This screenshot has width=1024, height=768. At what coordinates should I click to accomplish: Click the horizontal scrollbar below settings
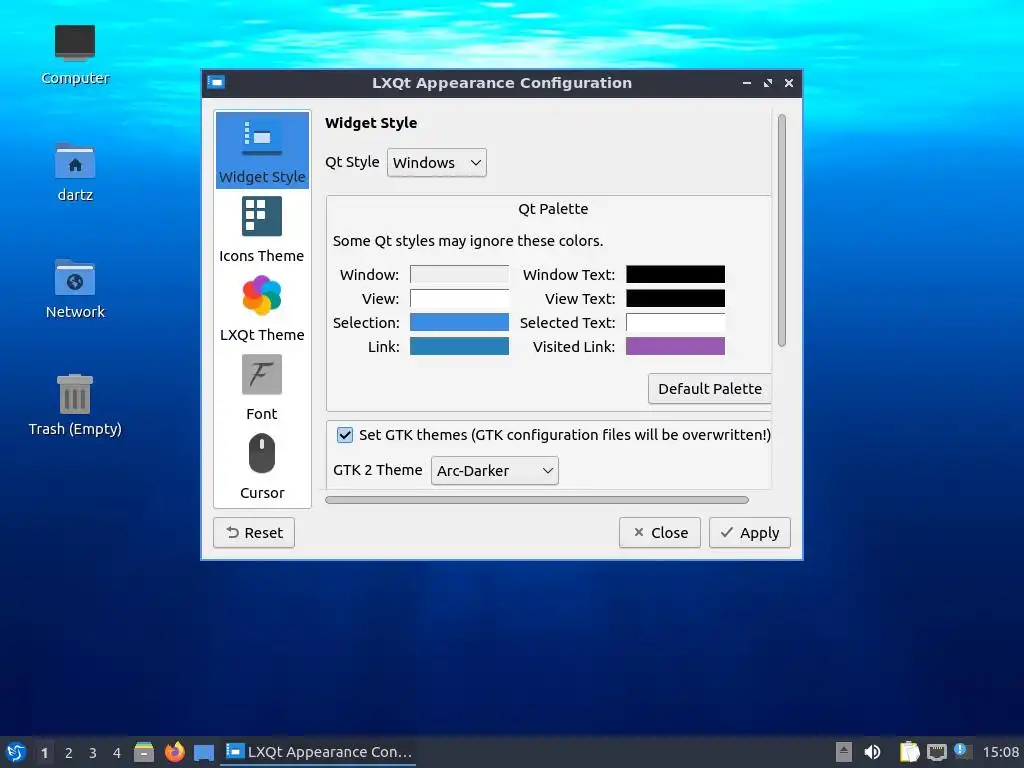tap(537, 500)
